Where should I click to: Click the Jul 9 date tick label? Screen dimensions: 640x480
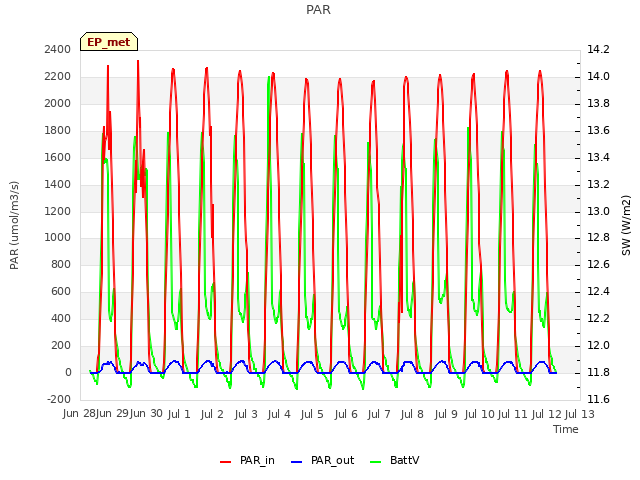[x=446, y=414]
